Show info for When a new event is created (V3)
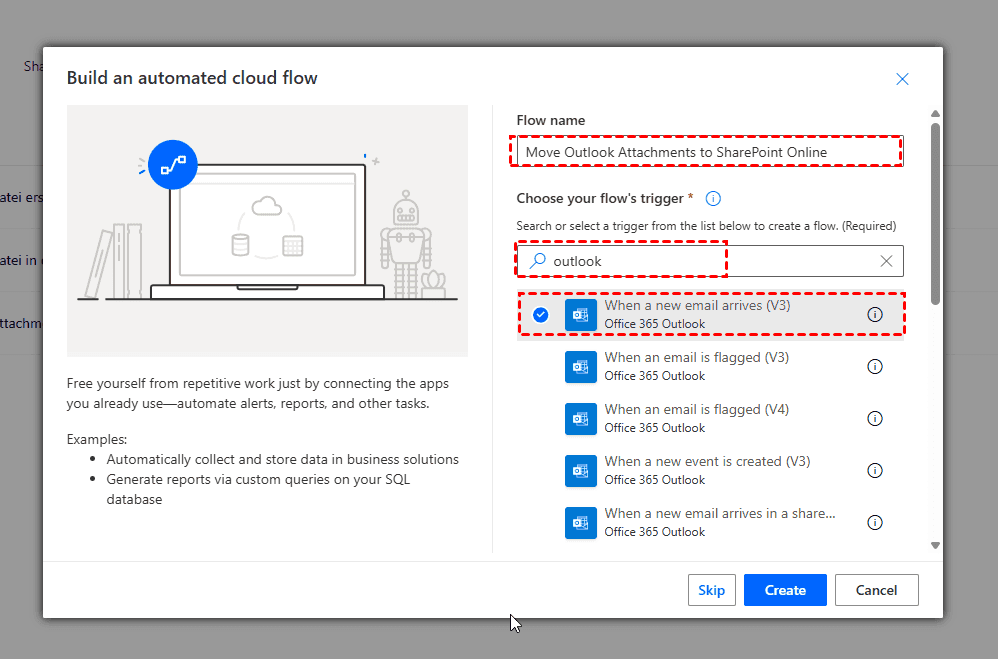The width and height of the screenshot is (998, 659). [x=875, y=471]
